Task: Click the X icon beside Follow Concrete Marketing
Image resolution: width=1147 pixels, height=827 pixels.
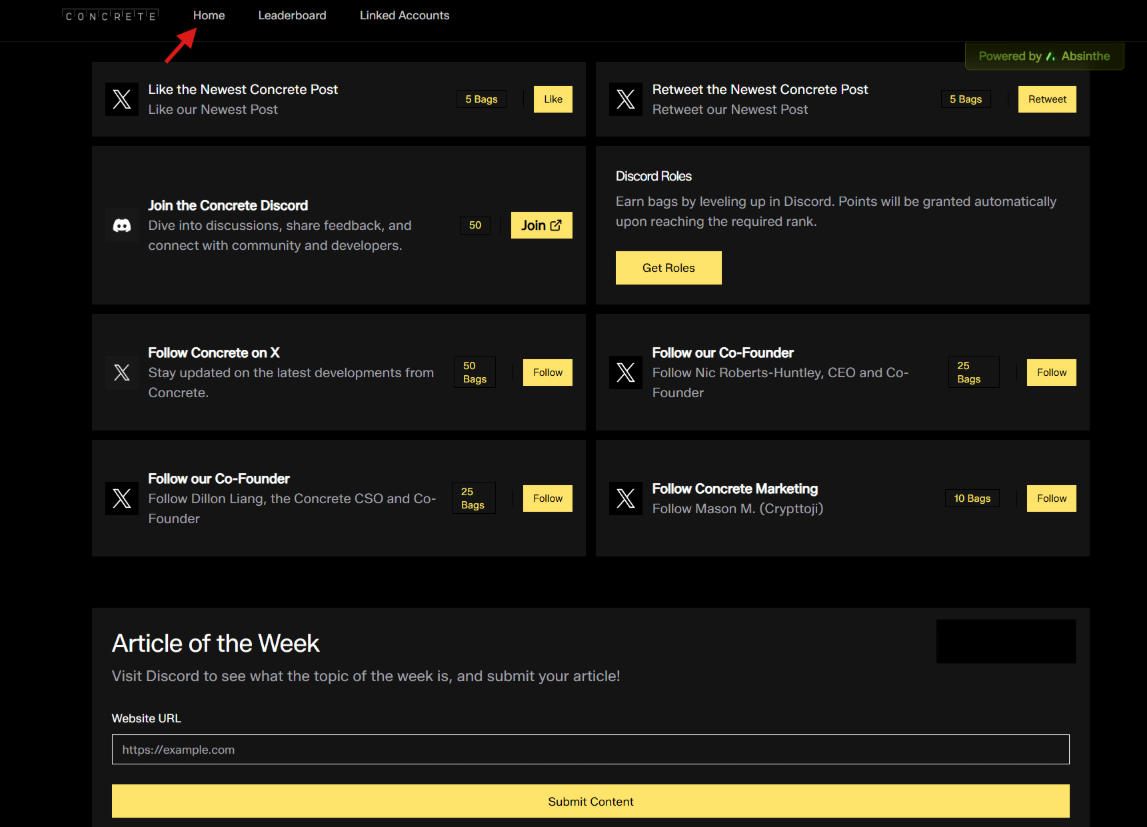Action: [x=626, y=498]
